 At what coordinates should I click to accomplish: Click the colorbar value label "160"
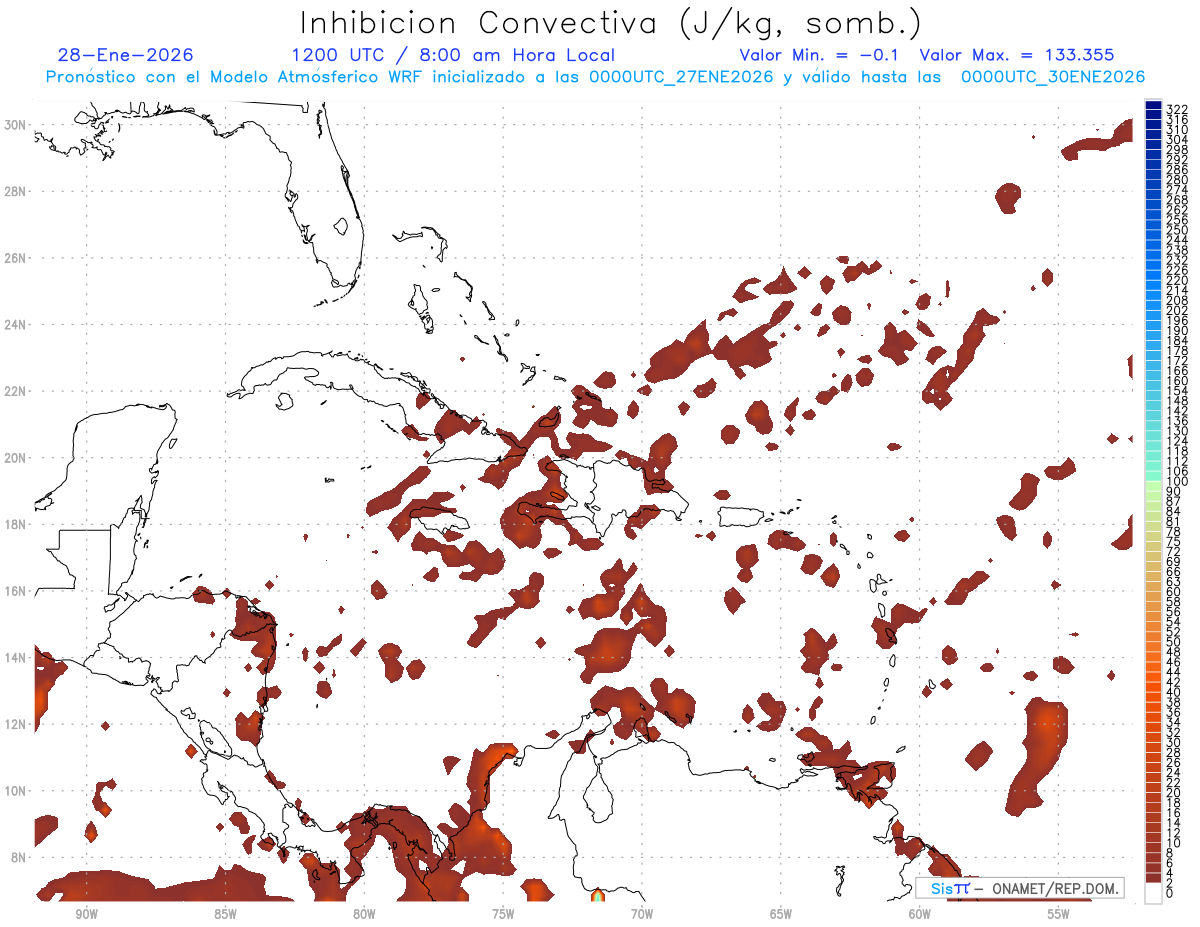pyautogui.click(x=1176, y=381)
